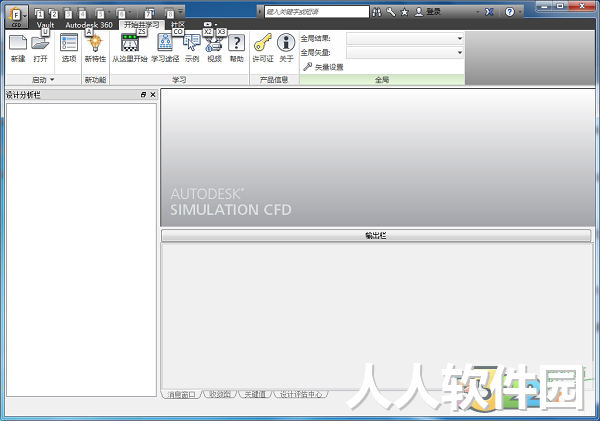Click the binoculars search icon
The image size is (600, 421).
(377, 12)
